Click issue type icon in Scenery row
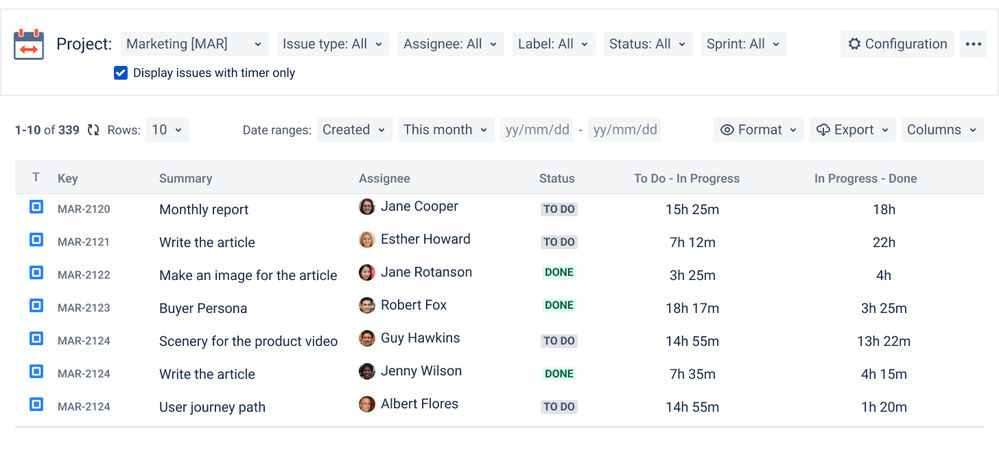The height and width of the screenshot is (464, 999). [x=36, y=338]
